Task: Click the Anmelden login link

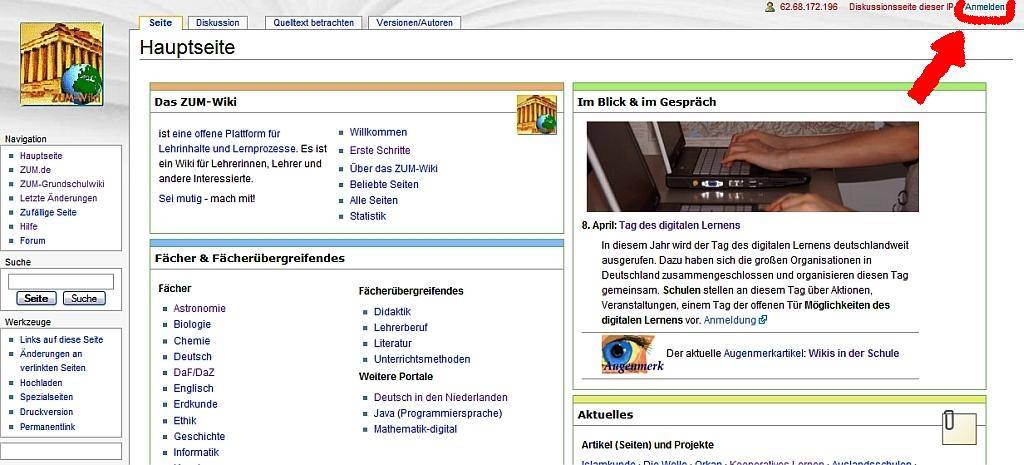Action: 984,7
